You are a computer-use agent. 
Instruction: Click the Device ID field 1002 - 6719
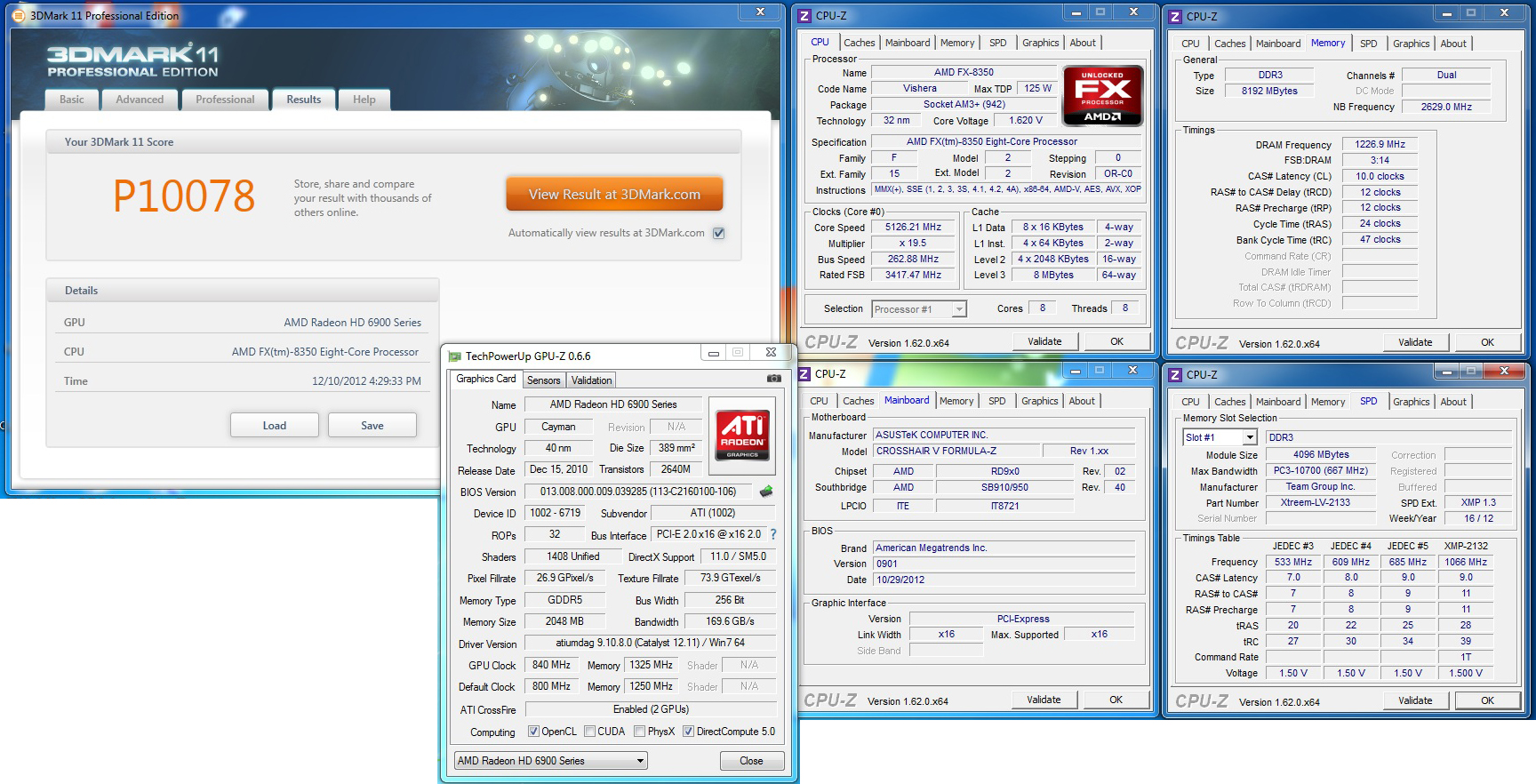[x=556, y=513]
